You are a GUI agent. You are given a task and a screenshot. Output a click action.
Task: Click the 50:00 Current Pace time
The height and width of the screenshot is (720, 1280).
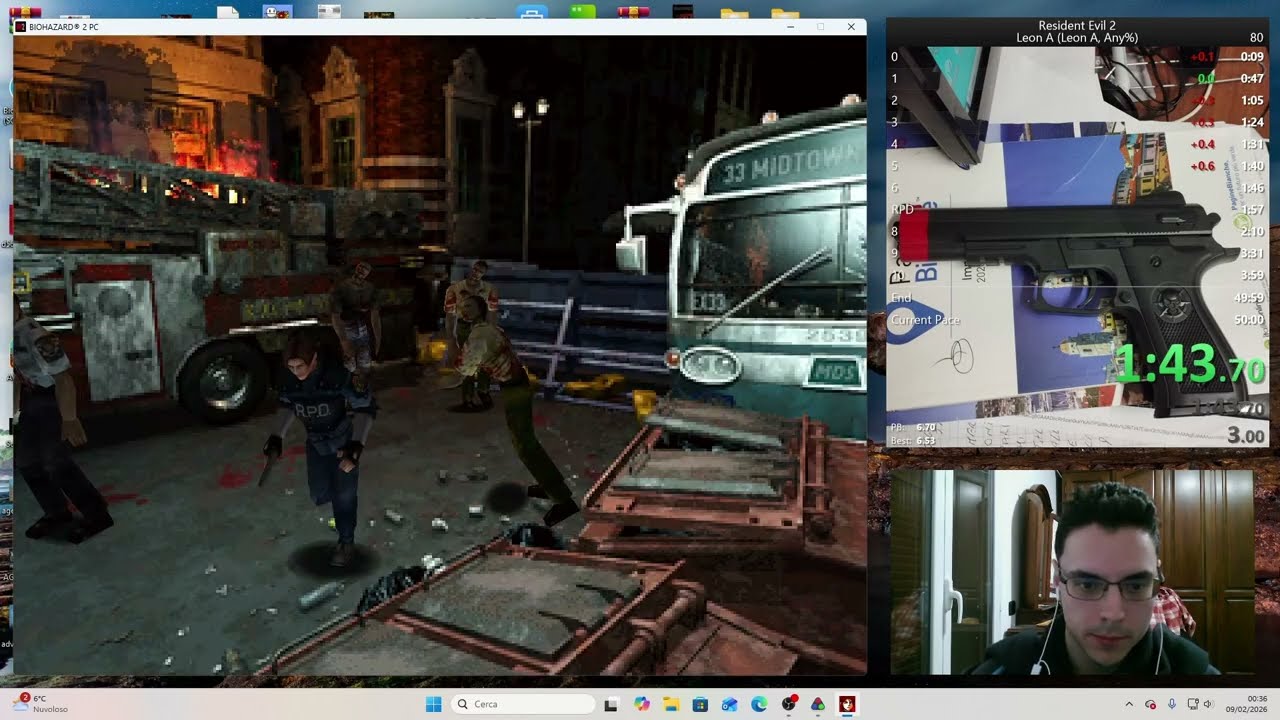[x=1250, y=320]
